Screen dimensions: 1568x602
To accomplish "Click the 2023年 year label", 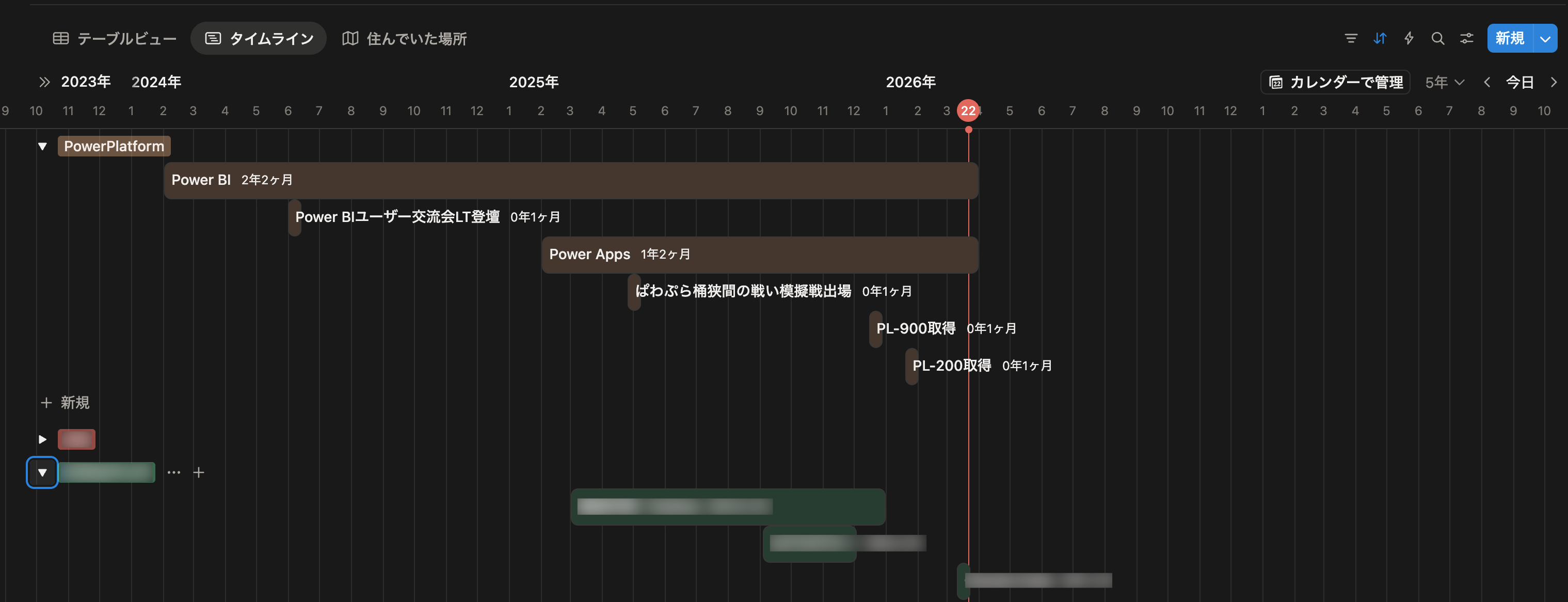I will (x=86, y=82).
